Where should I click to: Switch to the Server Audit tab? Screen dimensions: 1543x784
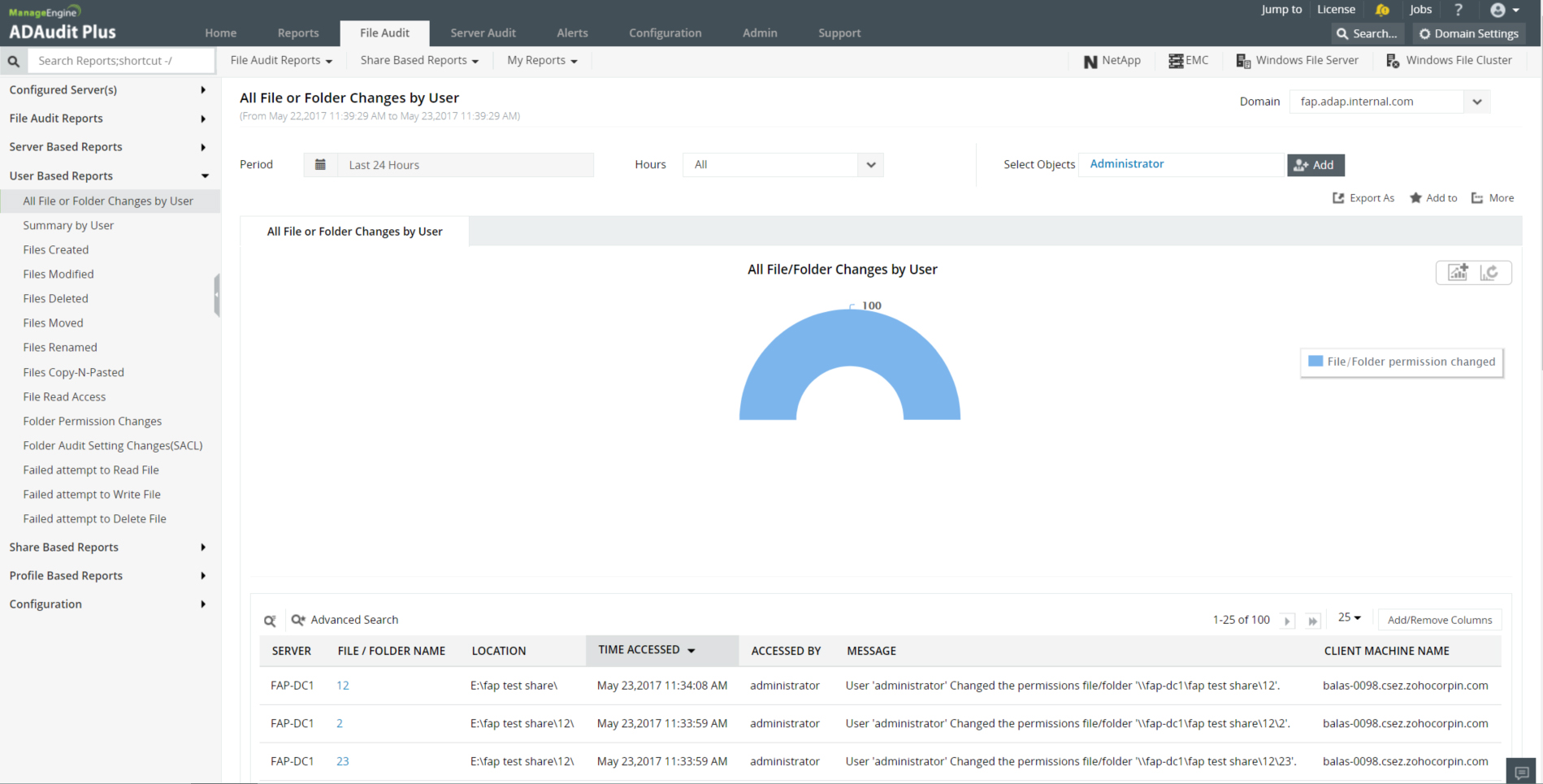coord(483,33)
